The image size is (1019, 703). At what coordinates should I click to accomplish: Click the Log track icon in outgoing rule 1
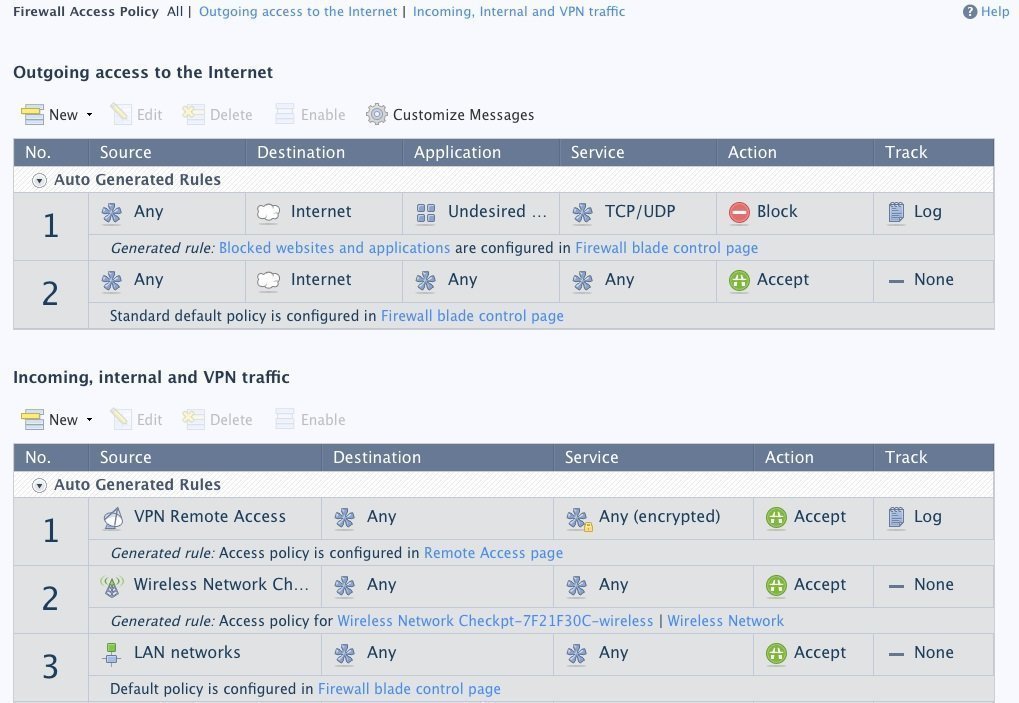click(x=896, y=212)
